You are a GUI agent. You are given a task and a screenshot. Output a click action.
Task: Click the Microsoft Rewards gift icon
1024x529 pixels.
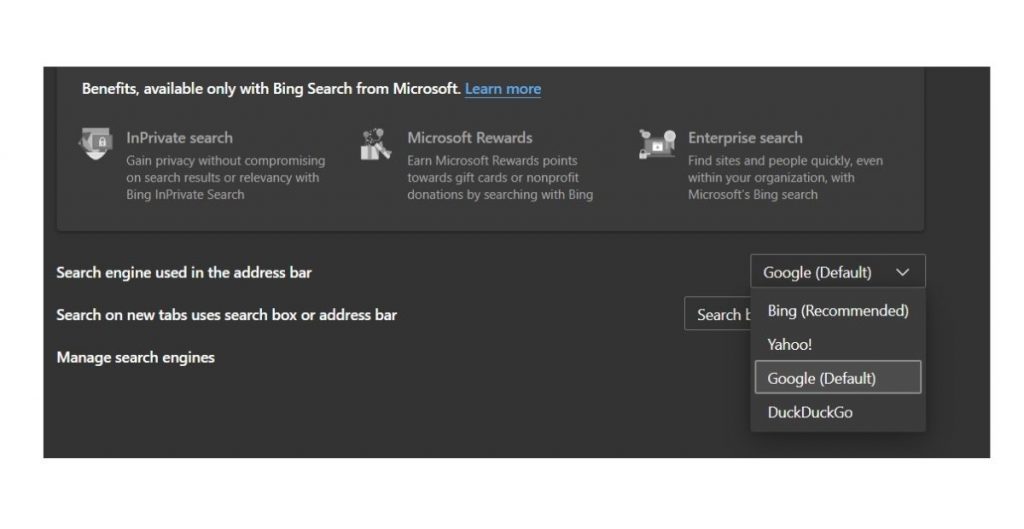click(x=376, y=144)
